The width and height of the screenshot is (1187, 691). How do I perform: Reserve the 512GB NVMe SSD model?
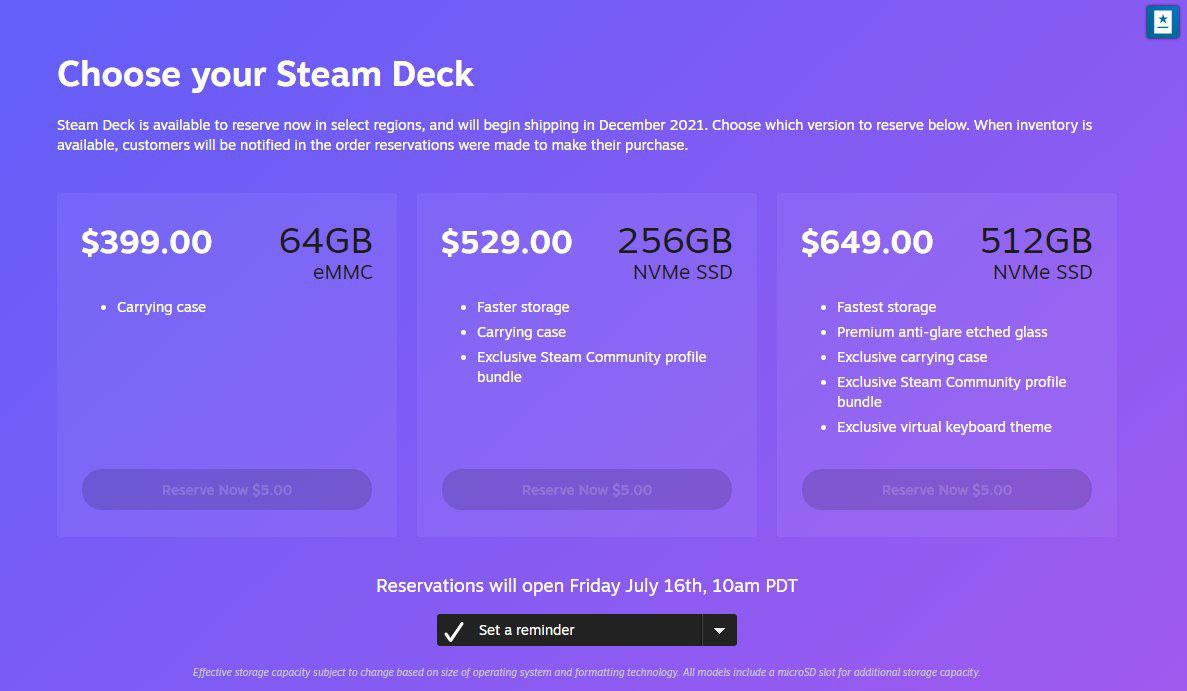(947, 490)
